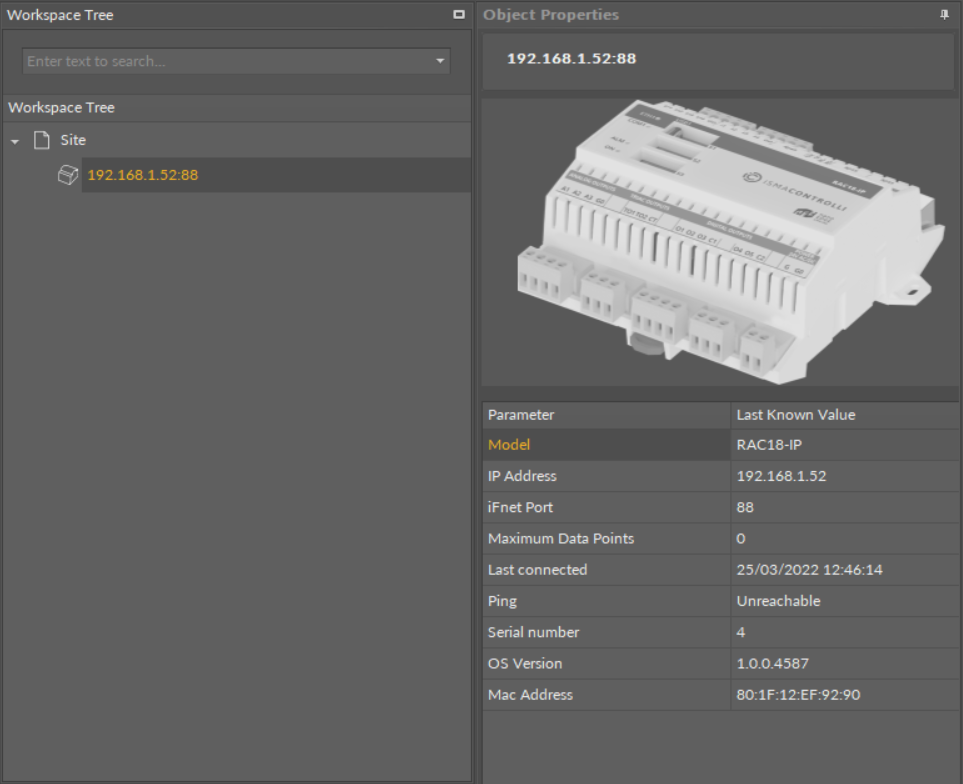Click the RAC18-IP controller image
Viewport: 963px width, 784px height.
tap(720, 240)
